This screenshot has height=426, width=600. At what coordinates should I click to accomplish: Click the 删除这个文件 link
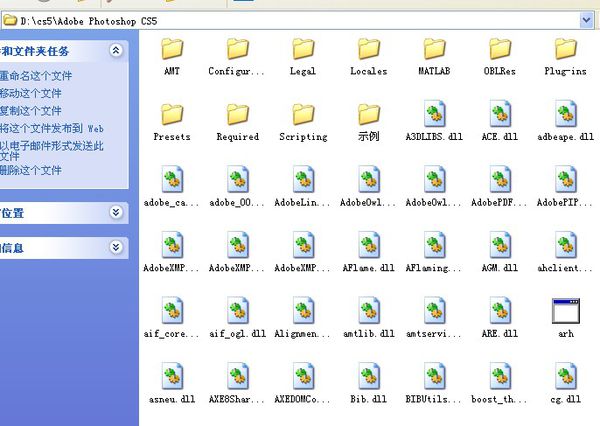tap(32, 170)
